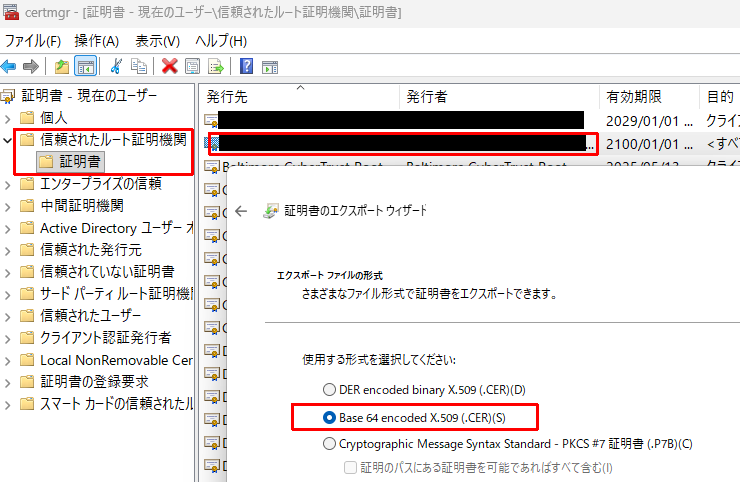The width and height of the screenshot is (740, 482).
Task: Toggle the Show/Hide Console Tree icon
Action: tap(86, 66)
